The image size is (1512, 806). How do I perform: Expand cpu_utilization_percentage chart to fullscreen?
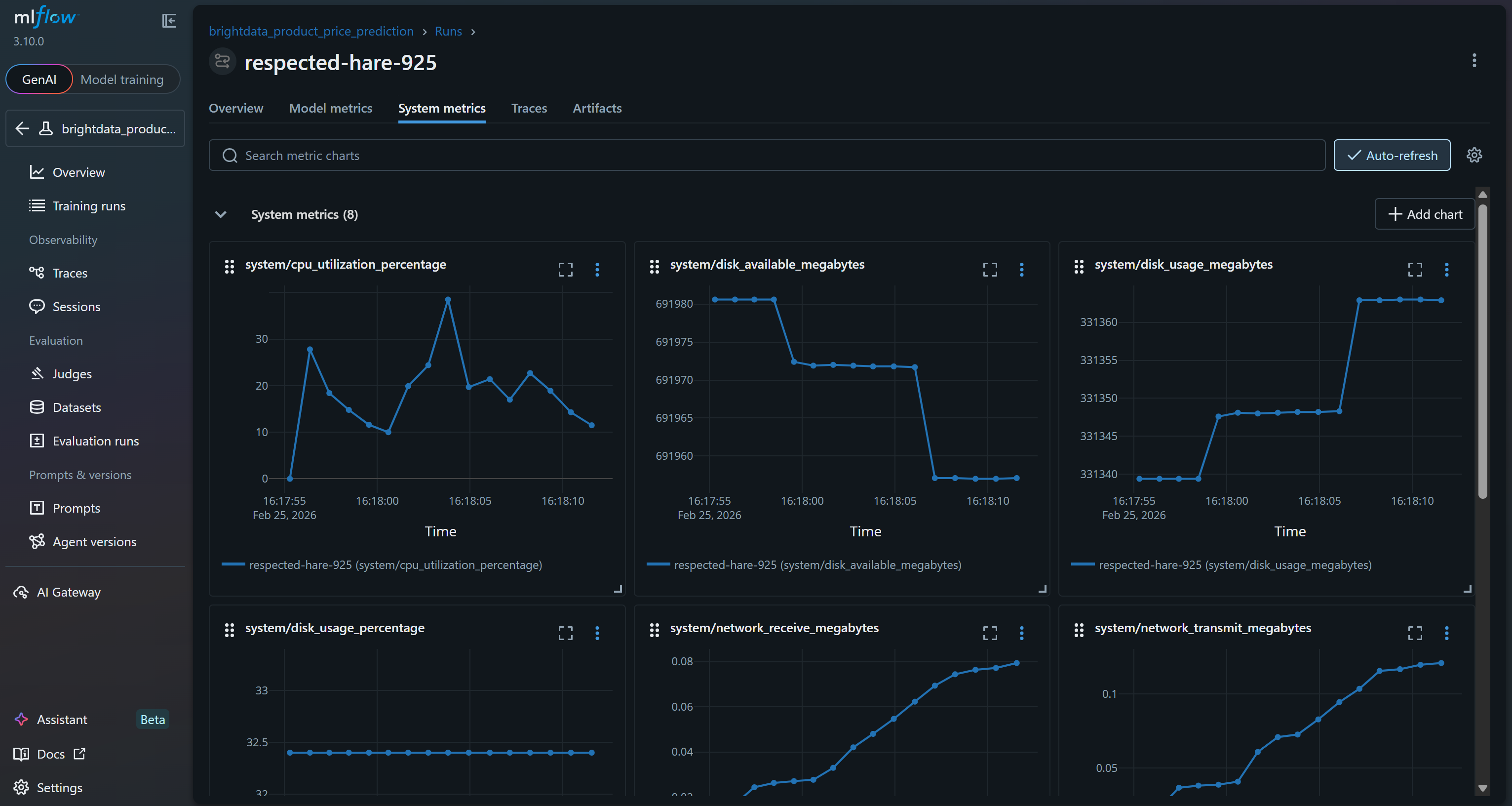point(565,270)
